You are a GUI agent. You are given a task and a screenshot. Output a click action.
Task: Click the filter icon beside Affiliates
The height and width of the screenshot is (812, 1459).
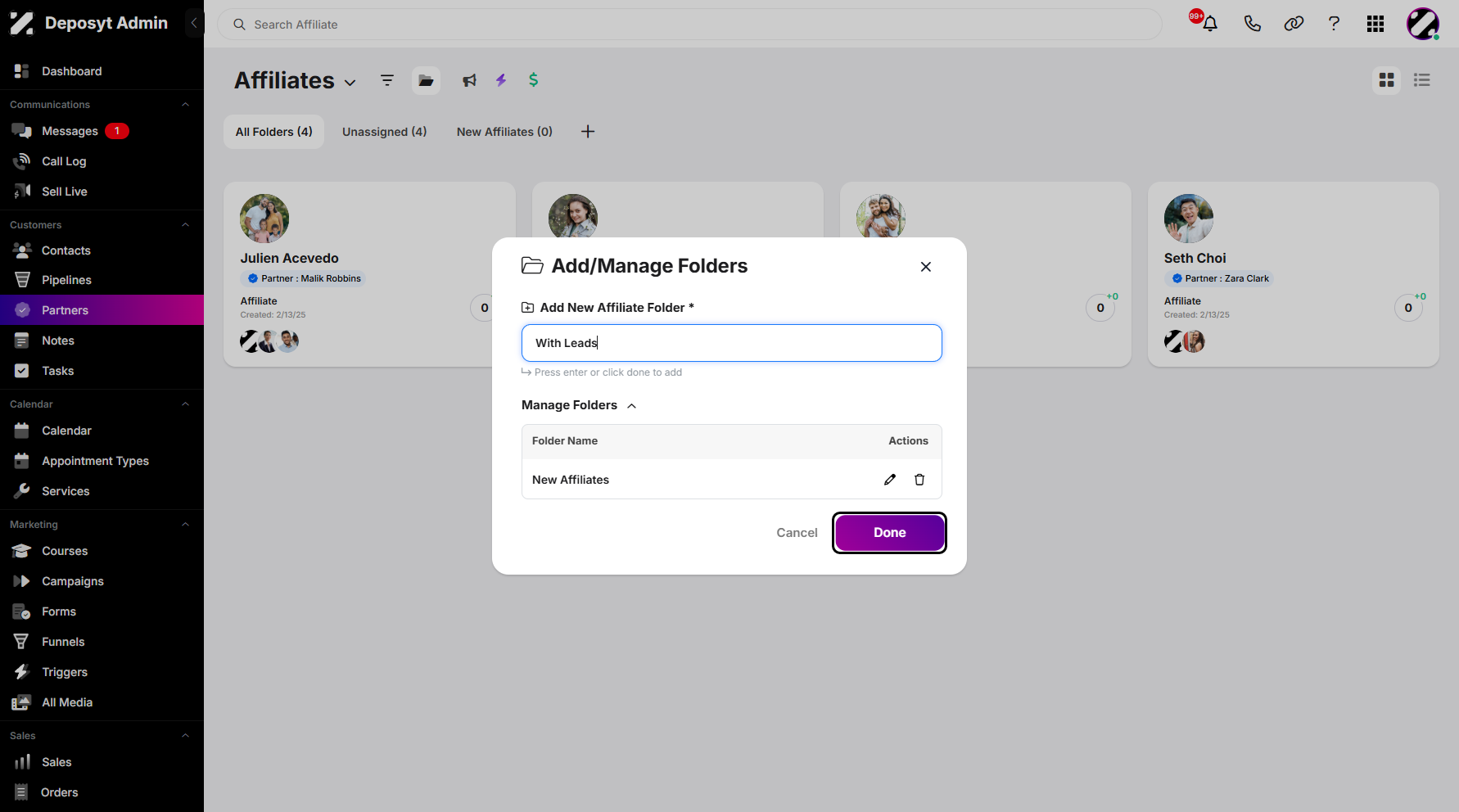(x=387, y=80)
